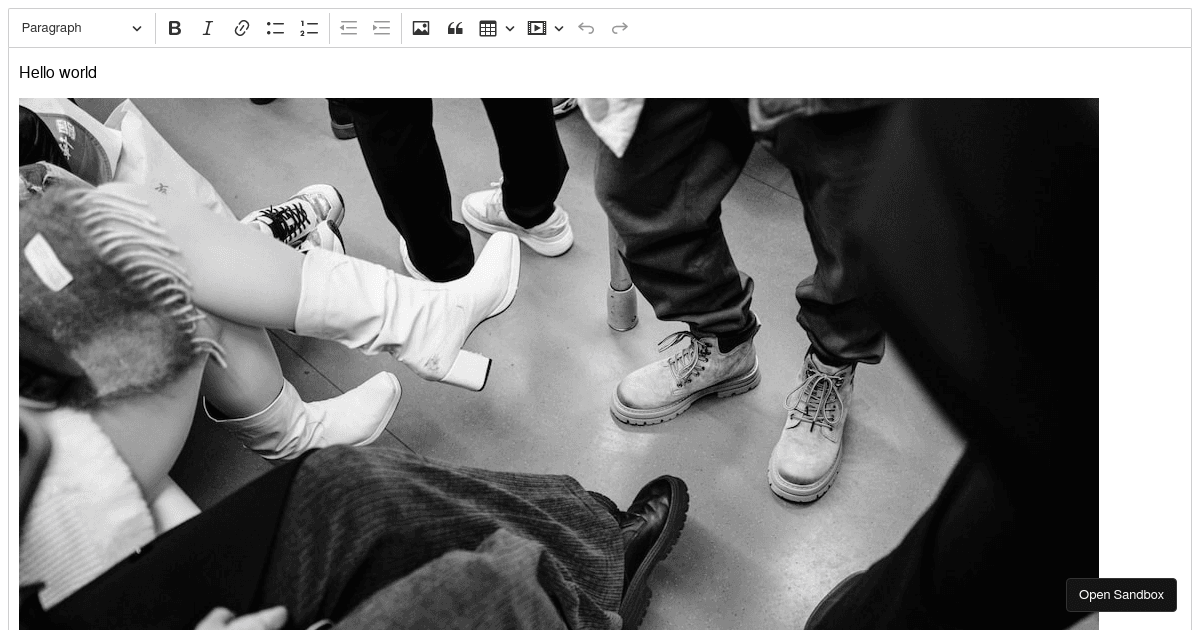This screenshot has width=1200, height=630.
Task: Click the Open Sandbox button
Action: coord(1121,595)
